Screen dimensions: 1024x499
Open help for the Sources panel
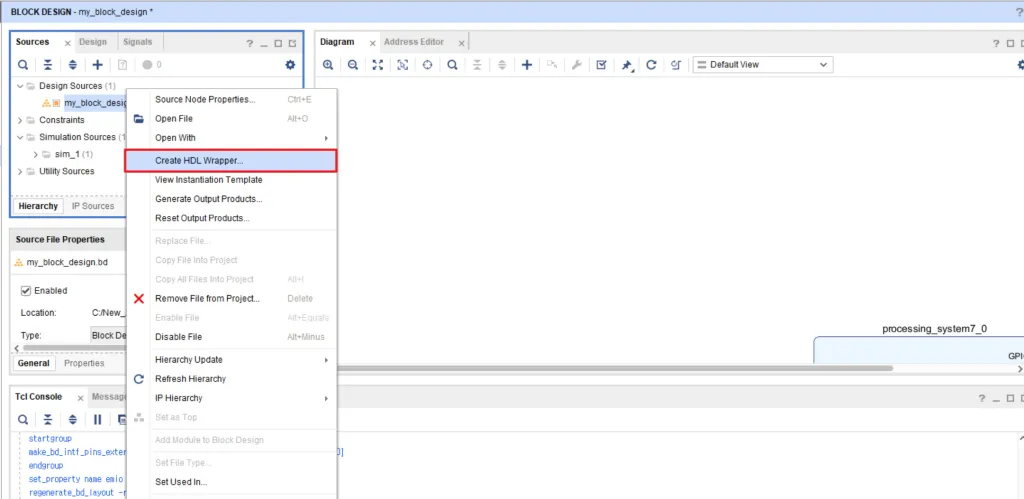[249, 44]
